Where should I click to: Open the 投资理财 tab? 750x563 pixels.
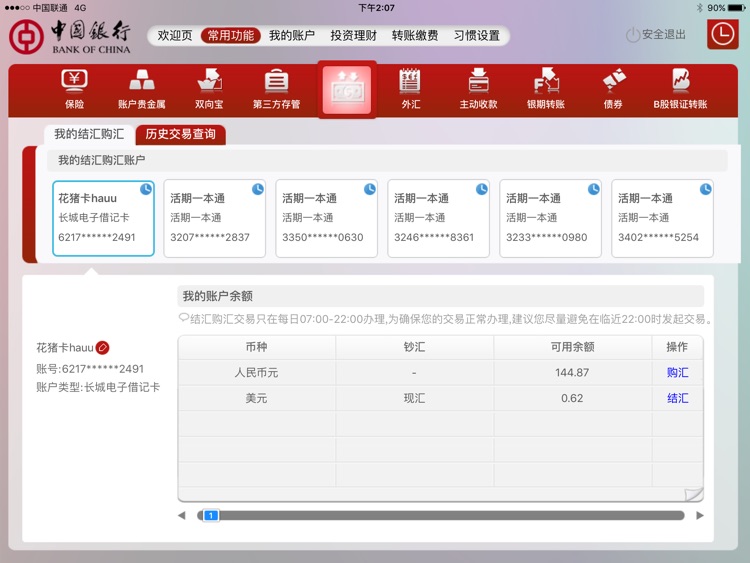coord(353,35)
